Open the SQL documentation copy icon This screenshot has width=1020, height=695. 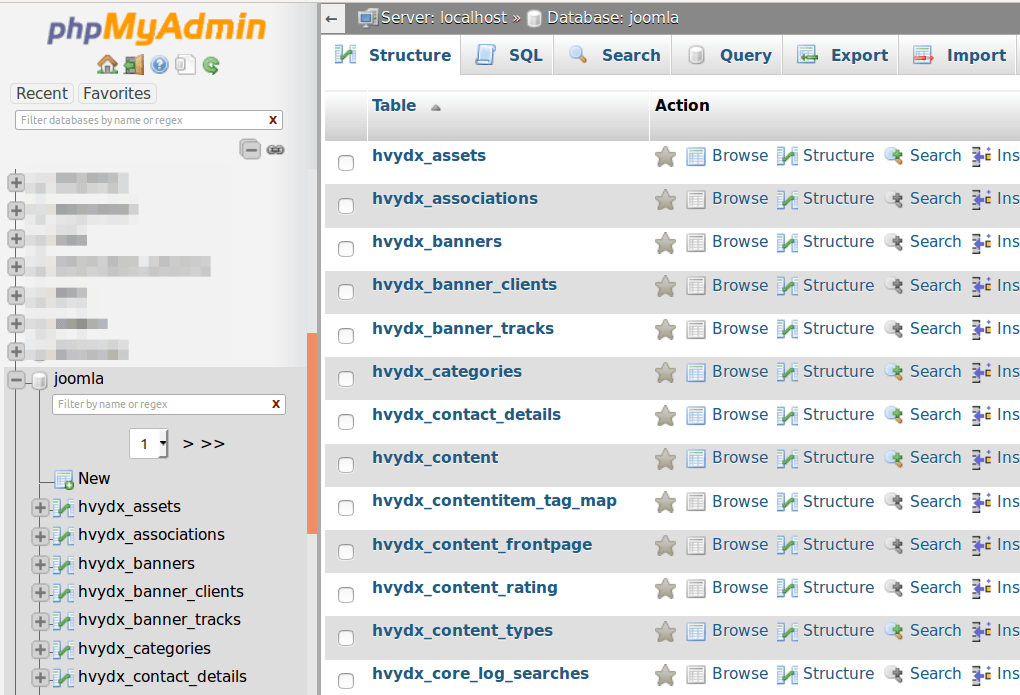click(185, 64)
